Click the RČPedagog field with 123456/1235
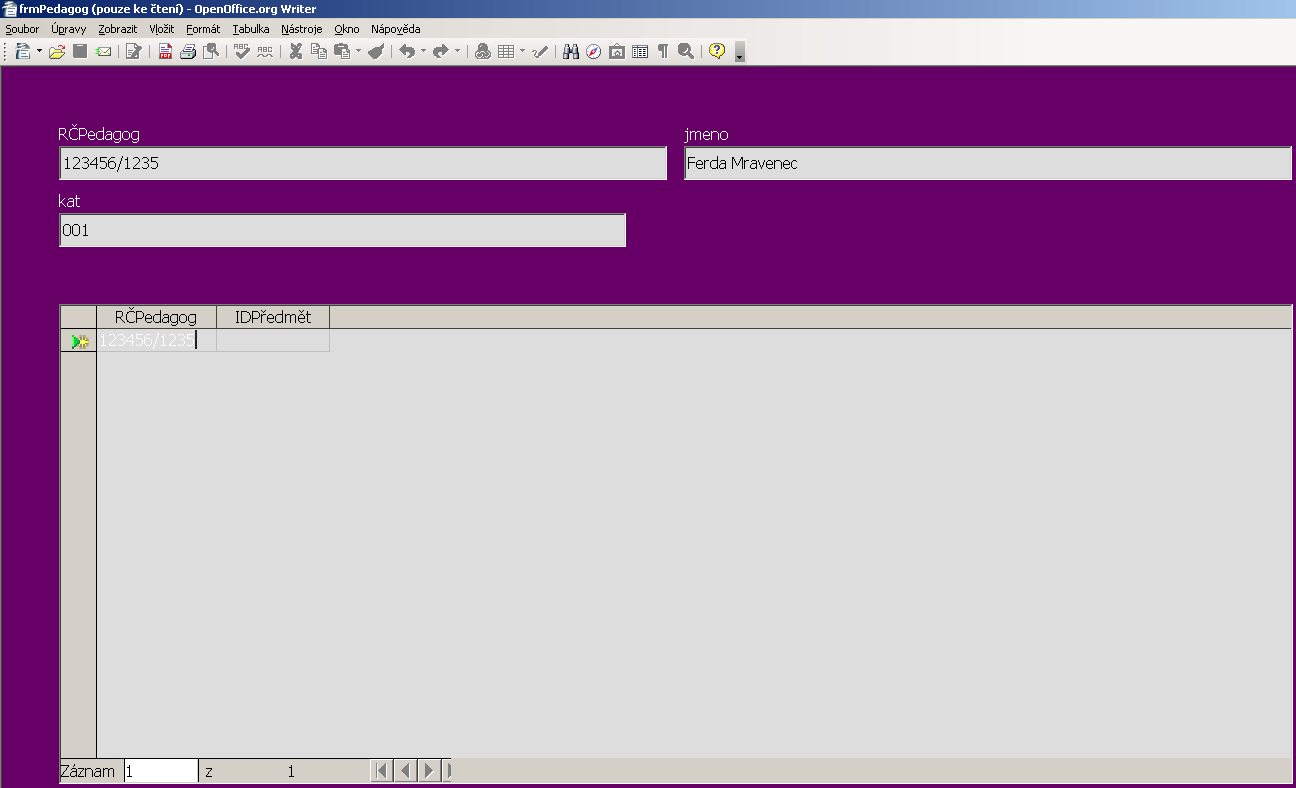 pyautogui.click(x=363, y=164)
